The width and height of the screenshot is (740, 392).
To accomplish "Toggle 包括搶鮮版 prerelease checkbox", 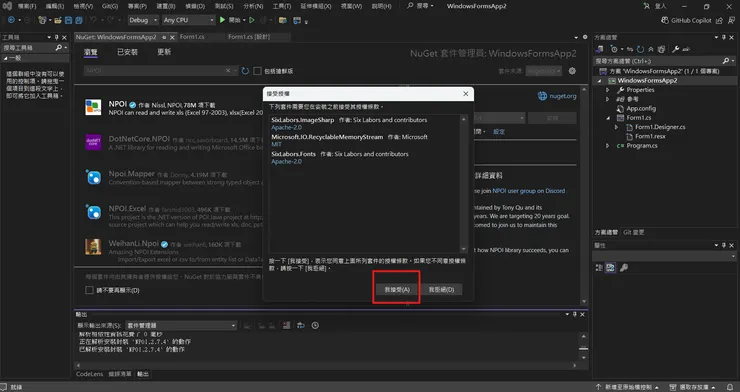I will (x=257, y=71).
